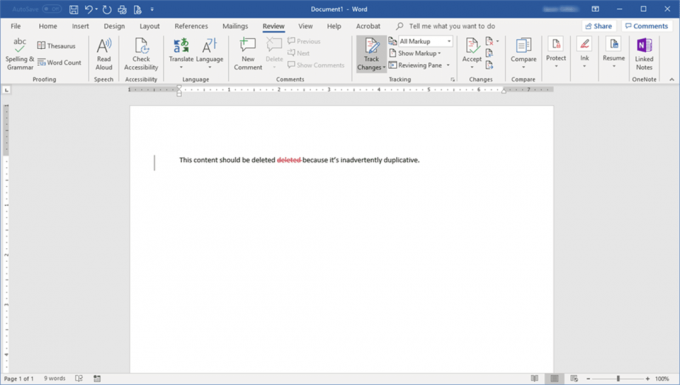Open the Compare documents menu
Viewport: 680px width, 385px height.
pos(523,54)
